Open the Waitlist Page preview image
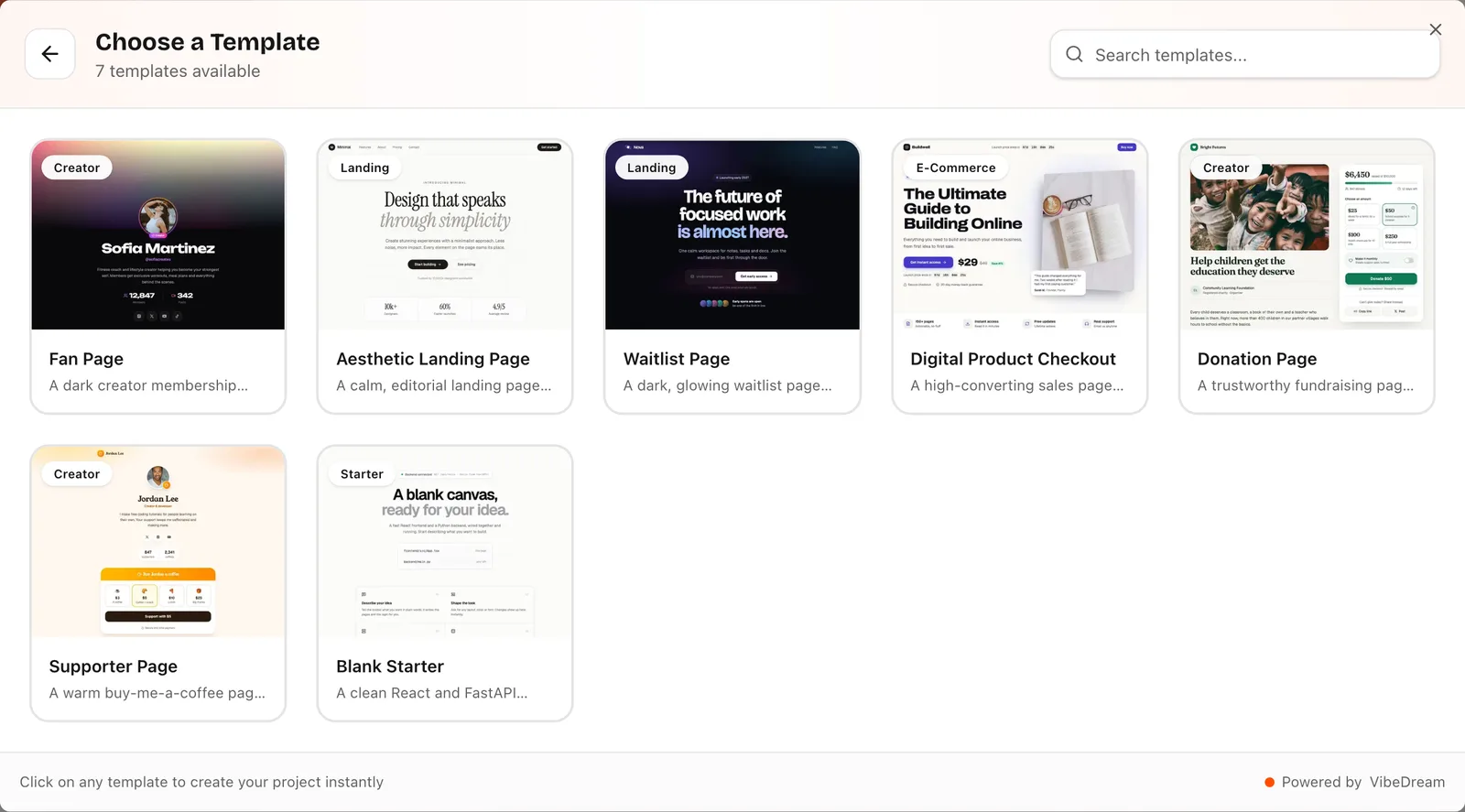Screen dimensions: 1465x812 pos(732,235)
